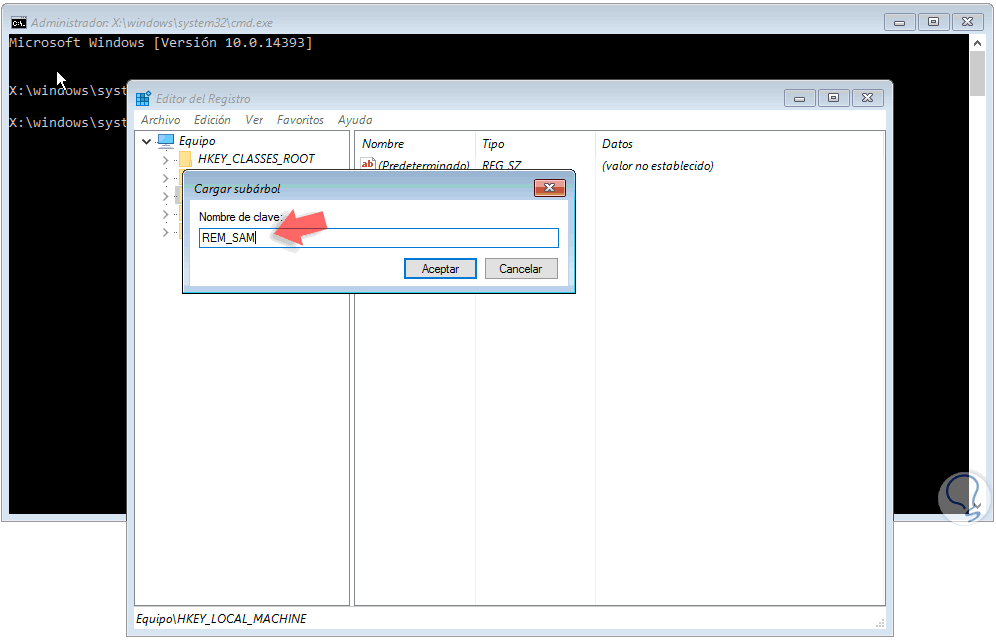Click Aceptar in the Cargar subárbol dialog

(440, 269)
